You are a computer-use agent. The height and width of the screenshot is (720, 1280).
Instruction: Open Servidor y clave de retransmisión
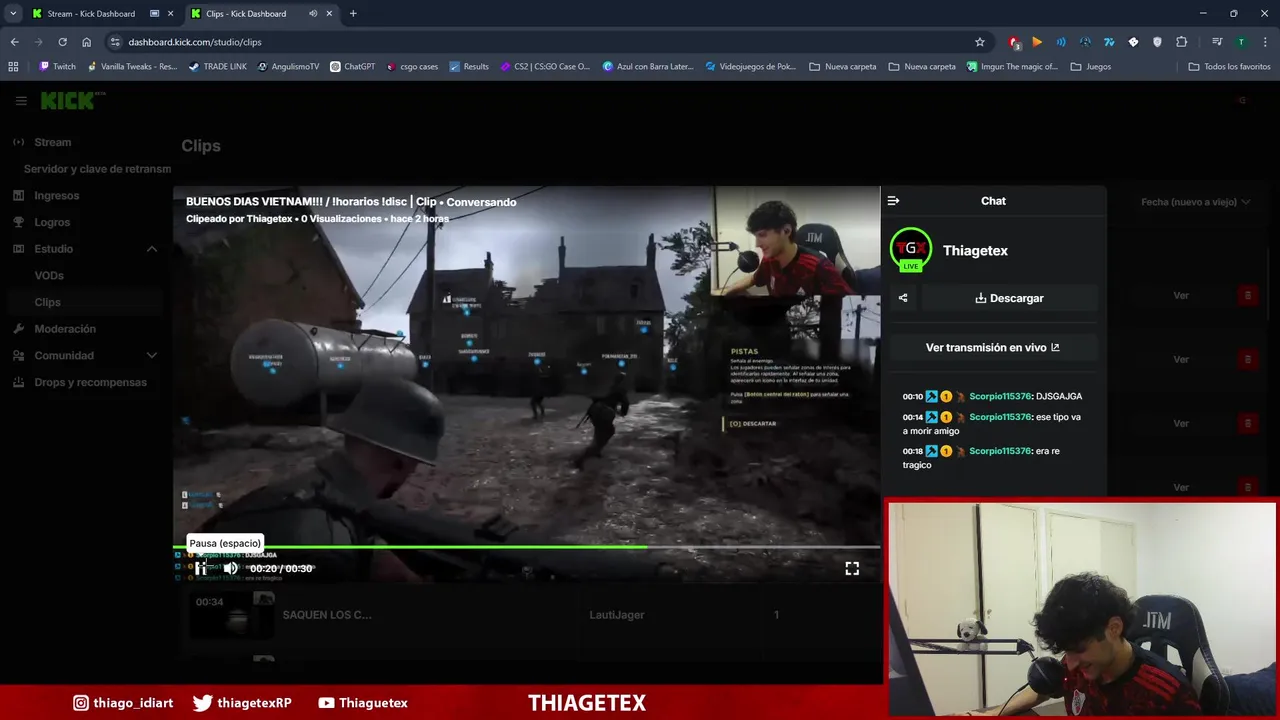coord(97,169)
